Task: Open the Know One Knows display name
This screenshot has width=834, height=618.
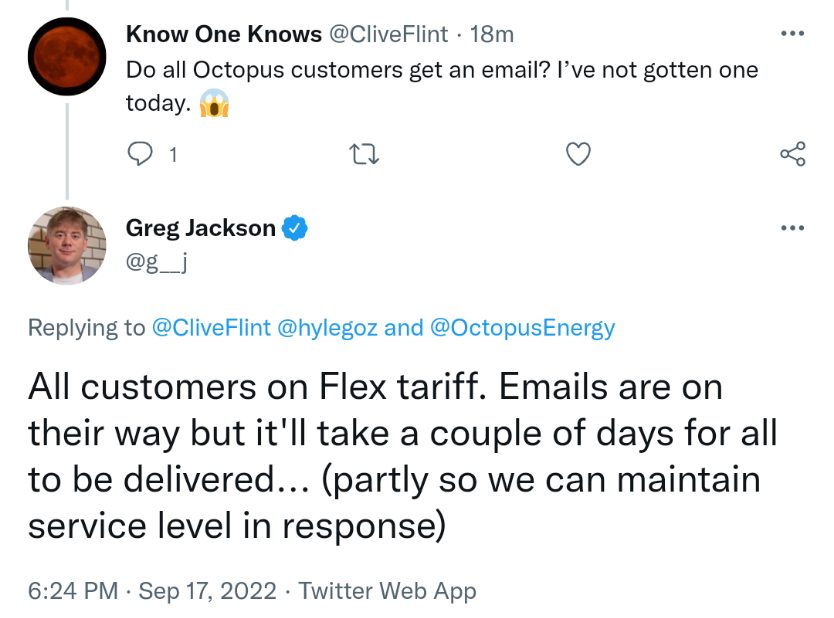Action: [223, 34]
